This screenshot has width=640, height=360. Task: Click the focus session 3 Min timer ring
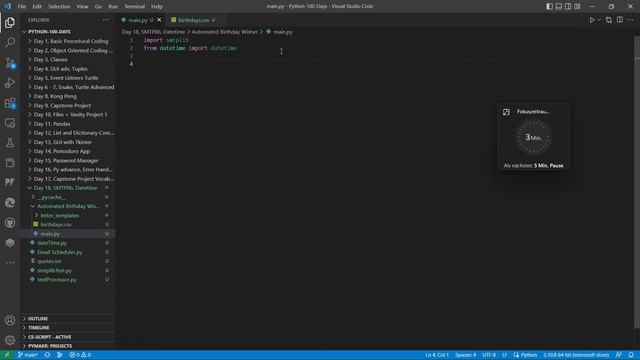coord(533,137)
